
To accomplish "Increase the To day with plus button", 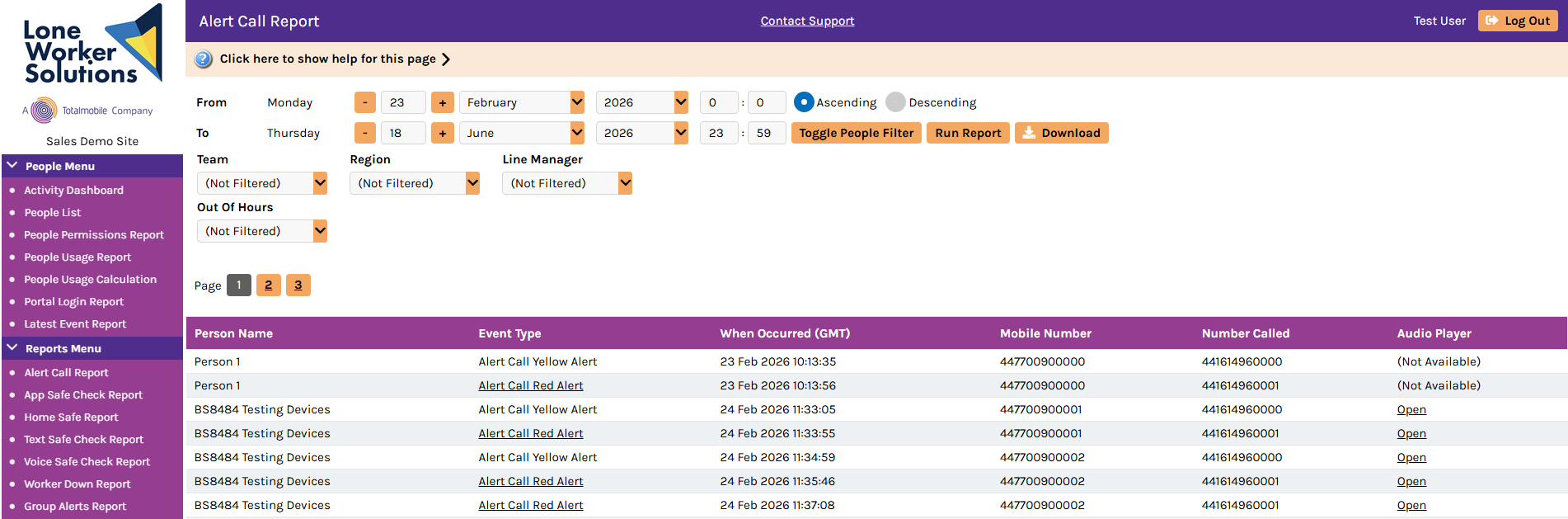I will 443,133.
